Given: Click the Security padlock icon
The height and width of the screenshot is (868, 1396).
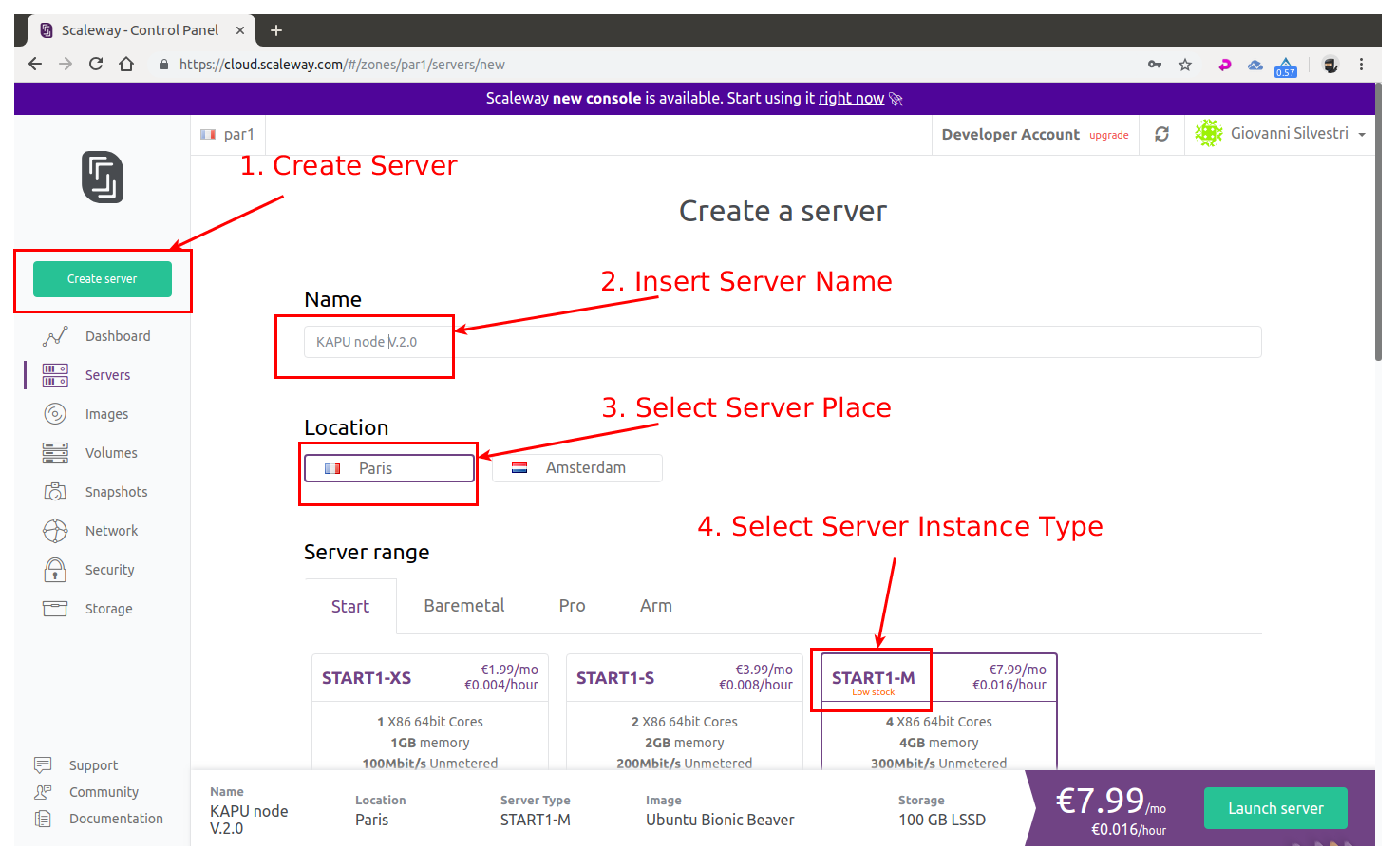Looking at the screenshot, I should pos(55,570).
